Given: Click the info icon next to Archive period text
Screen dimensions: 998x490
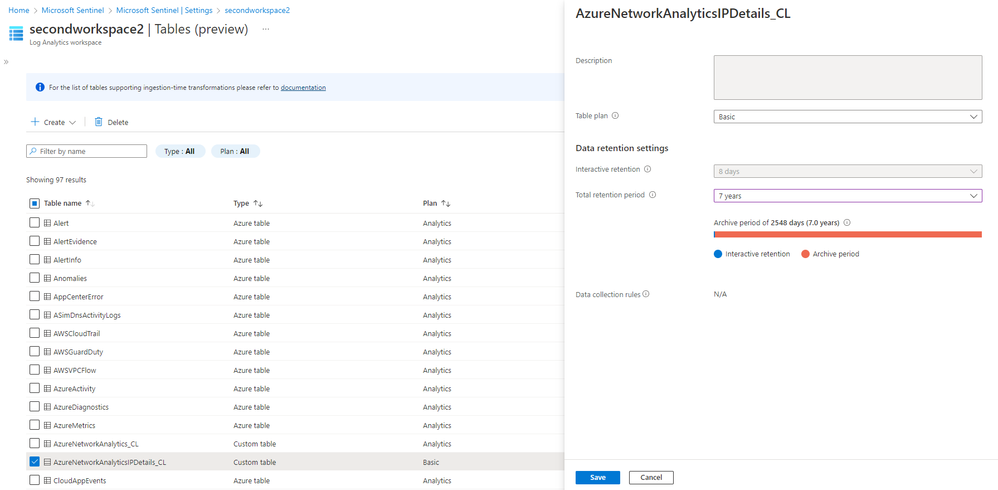Looking at the screenshot, I should 847,223.
